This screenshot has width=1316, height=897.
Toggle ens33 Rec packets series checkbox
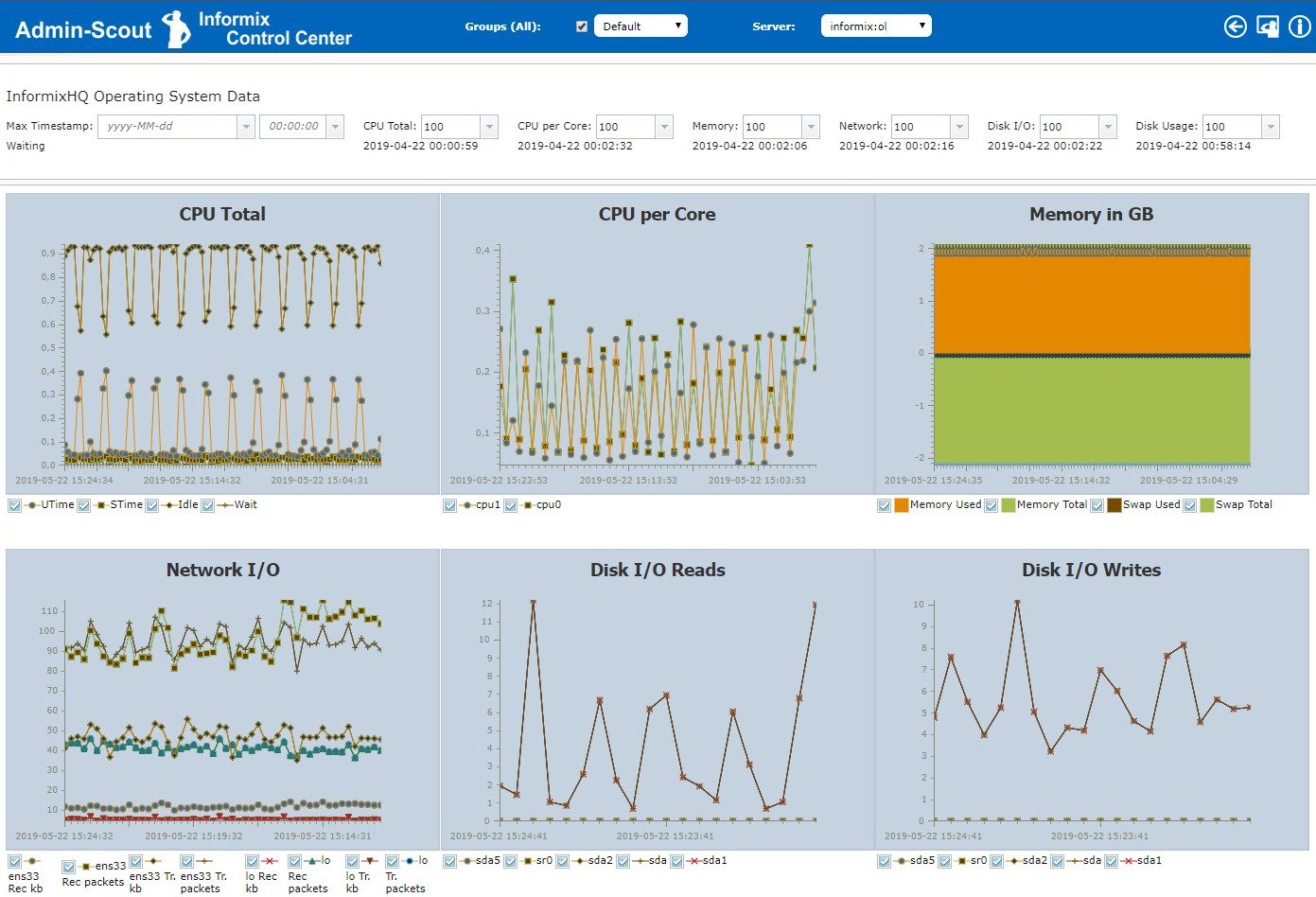[69, 867]
